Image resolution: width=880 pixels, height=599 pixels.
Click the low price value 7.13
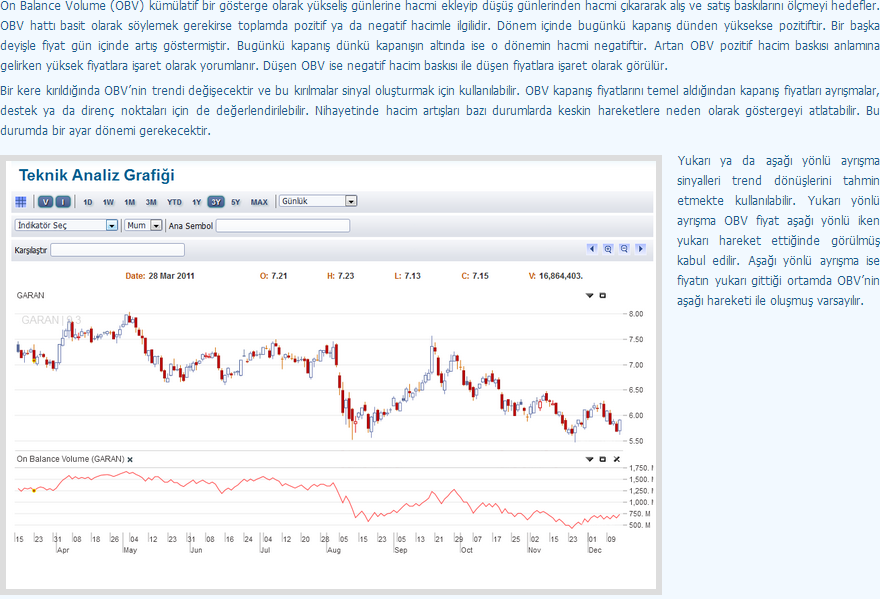coord(412,276)
